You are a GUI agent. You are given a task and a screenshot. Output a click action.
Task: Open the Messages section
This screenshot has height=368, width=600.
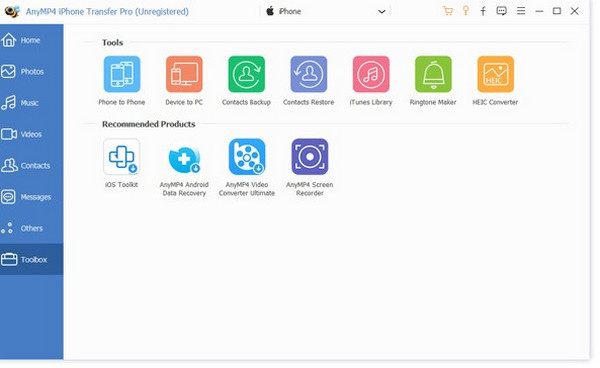coord(31,197)
